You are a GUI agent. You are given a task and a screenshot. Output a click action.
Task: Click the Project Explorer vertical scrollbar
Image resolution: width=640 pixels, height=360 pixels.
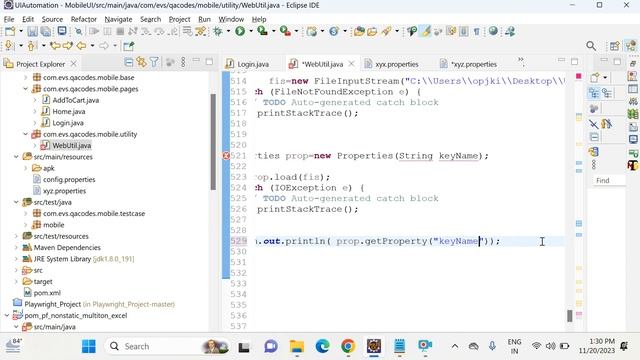coord(213,142)
